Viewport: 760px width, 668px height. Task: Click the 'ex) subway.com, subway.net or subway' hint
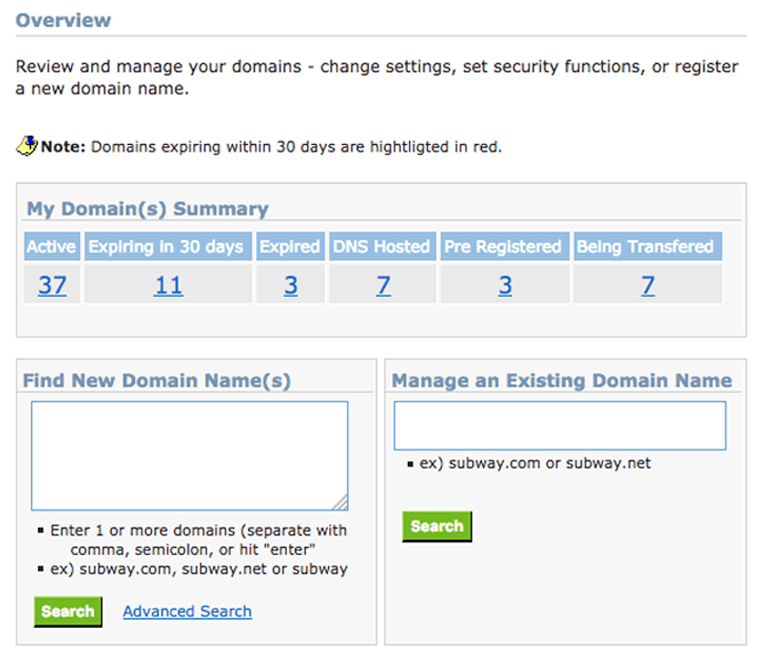click(199, 569)
